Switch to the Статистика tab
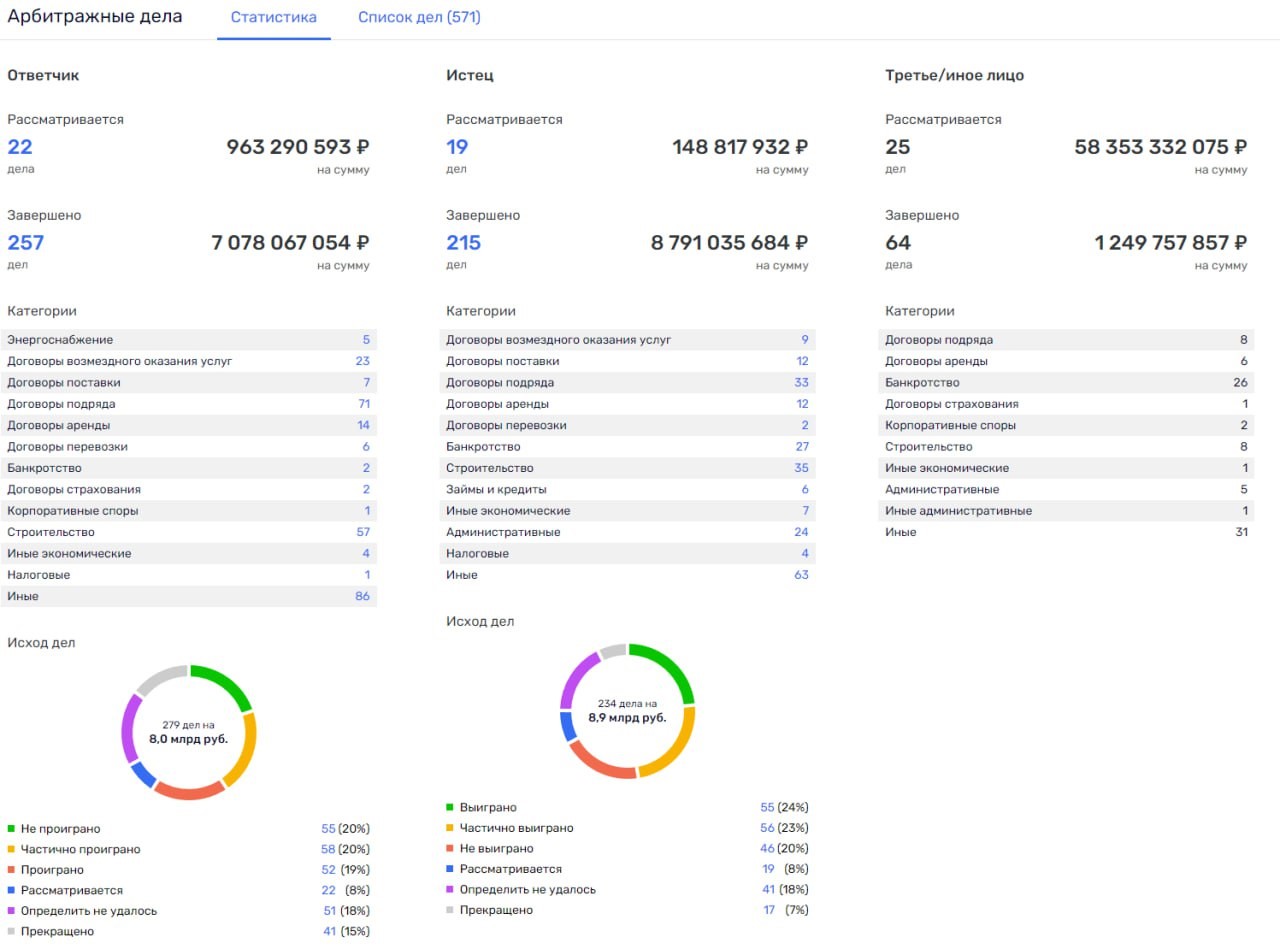The image size is (1280, 949). [274, 18]
